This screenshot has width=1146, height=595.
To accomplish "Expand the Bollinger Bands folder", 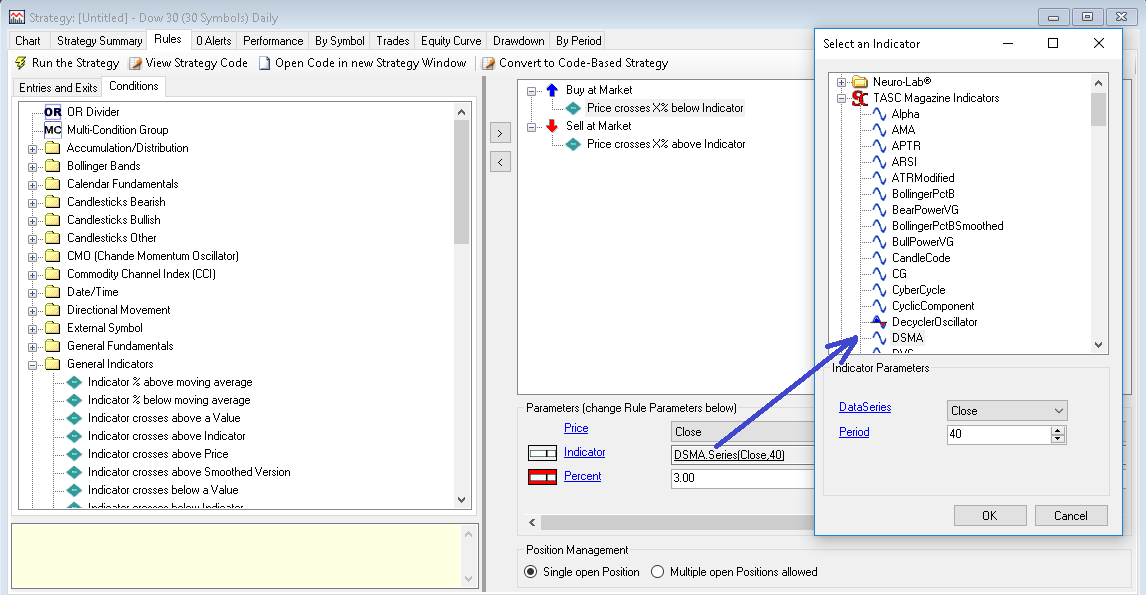I will click(33, 166).
